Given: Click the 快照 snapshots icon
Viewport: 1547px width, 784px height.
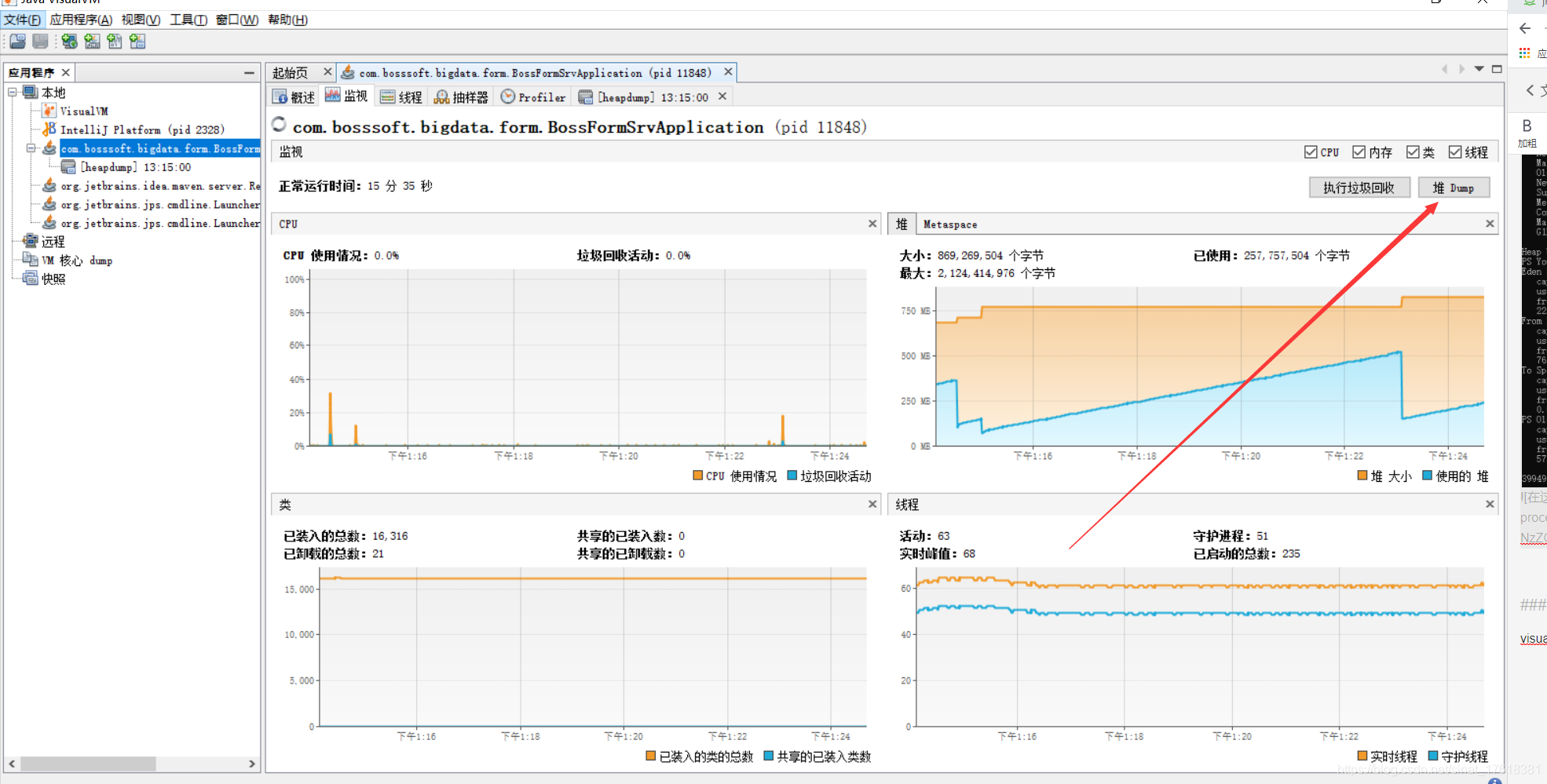Looking at the screenshot, I should 31,279.
